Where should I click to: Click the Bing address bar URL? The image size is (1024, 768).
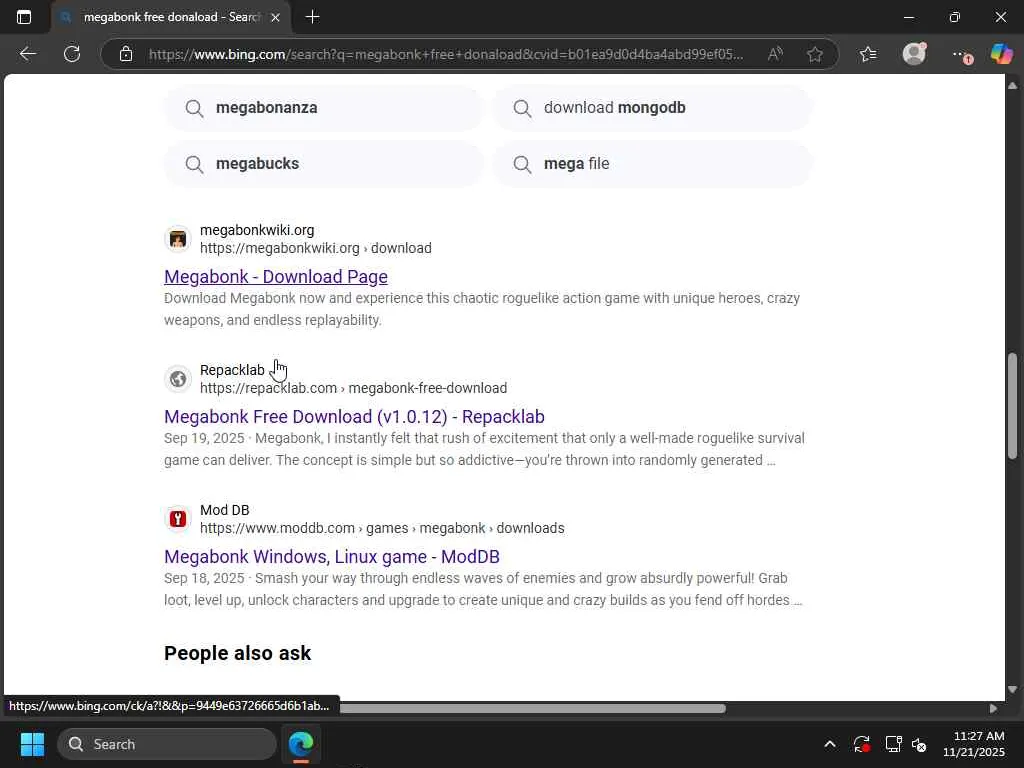click(x=445, y=54)
